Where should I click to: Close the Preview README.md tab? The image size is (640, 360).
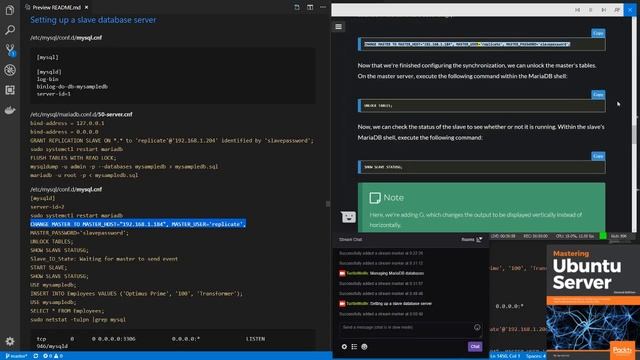coord(87,7)
